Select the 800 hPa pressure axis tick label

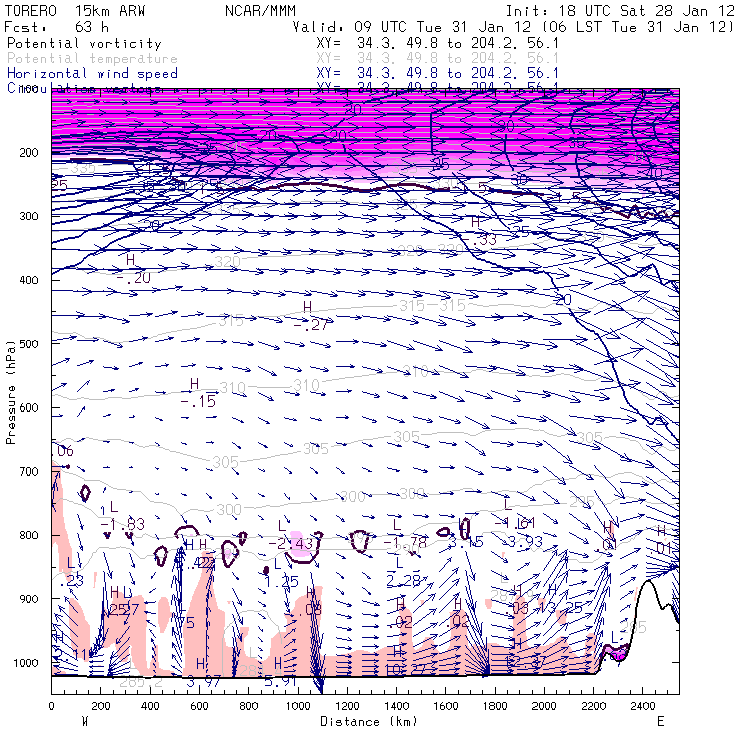coord(28,535)
